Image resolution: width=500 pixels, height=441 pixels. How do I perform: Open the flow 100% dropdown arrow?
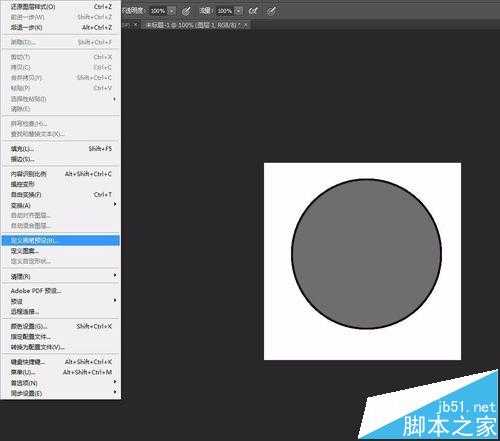[238, 11]
